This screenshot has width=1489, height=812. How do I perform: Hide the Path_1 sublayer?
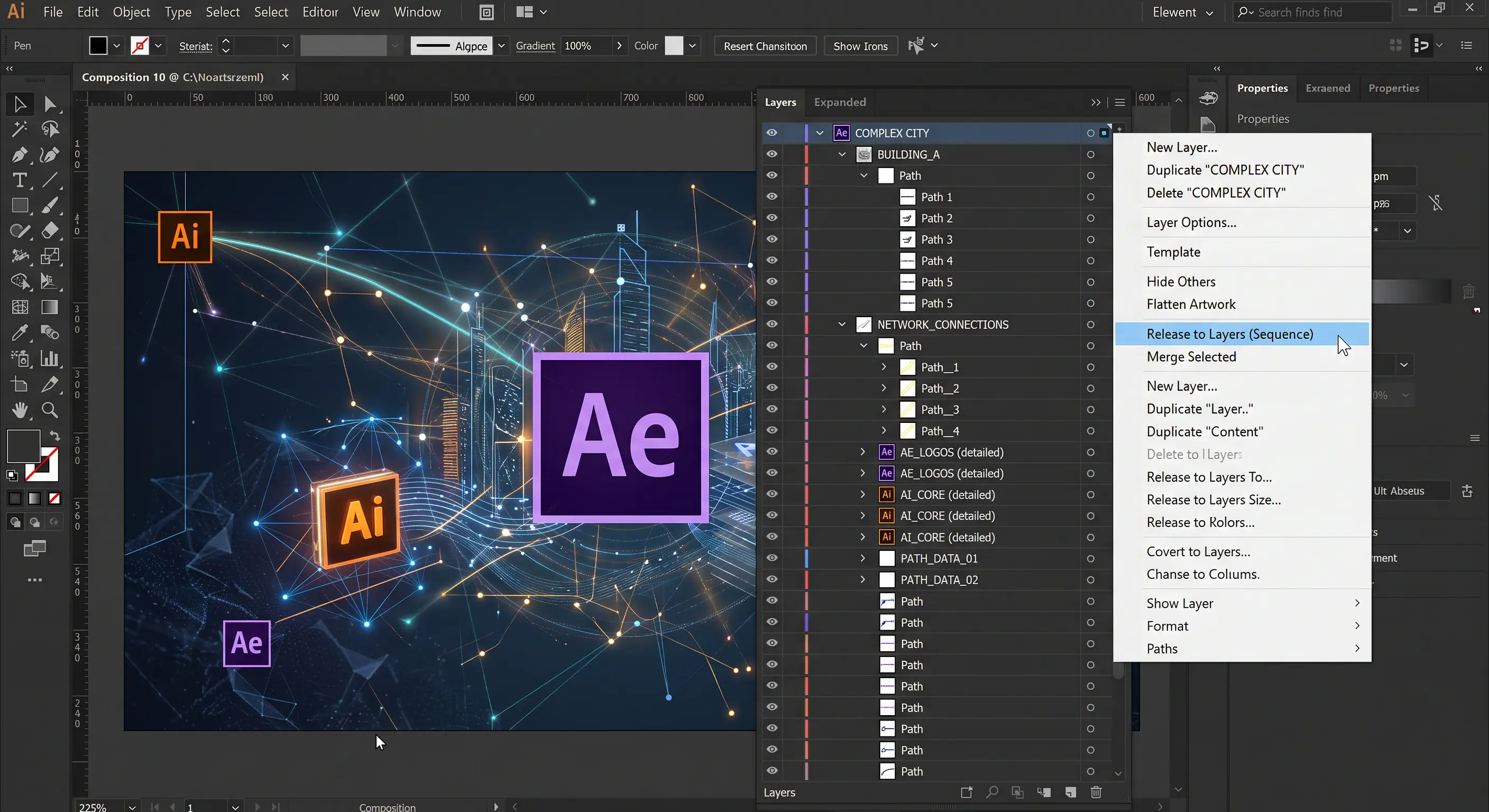point(771,366)
